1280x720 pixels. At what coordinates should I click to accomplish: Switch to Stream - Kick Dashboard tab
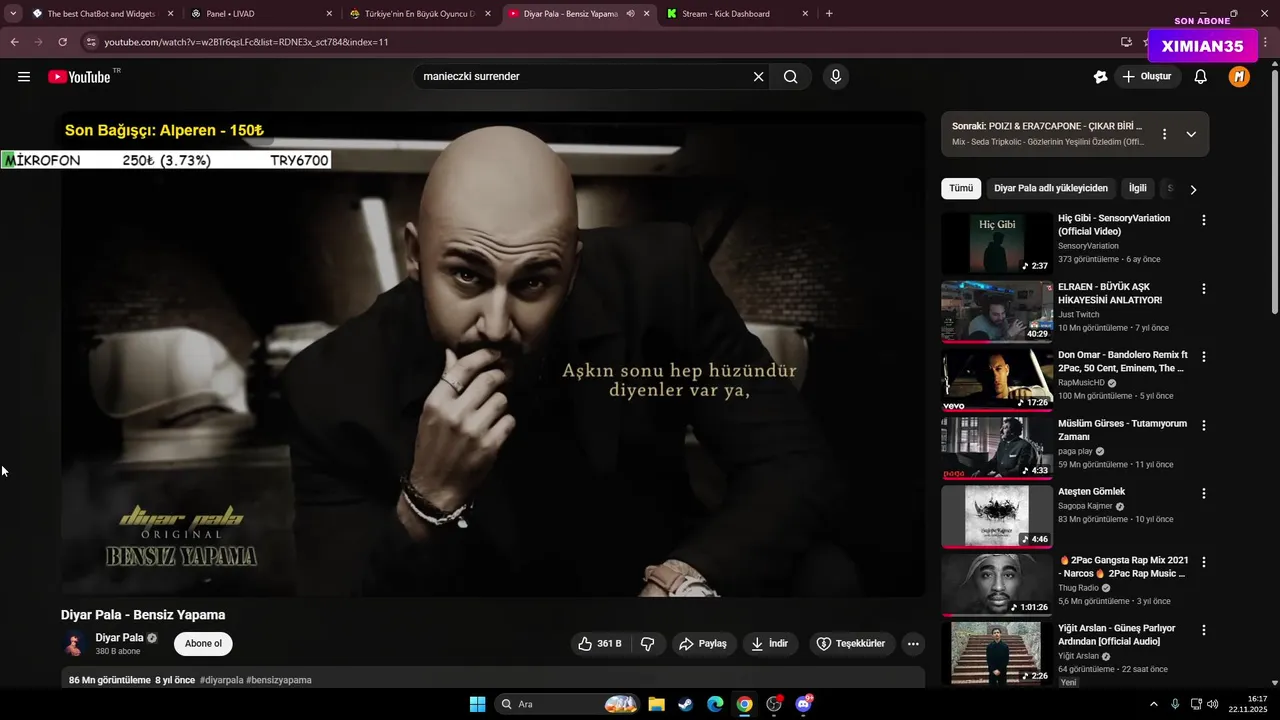[x=738, y=14]
